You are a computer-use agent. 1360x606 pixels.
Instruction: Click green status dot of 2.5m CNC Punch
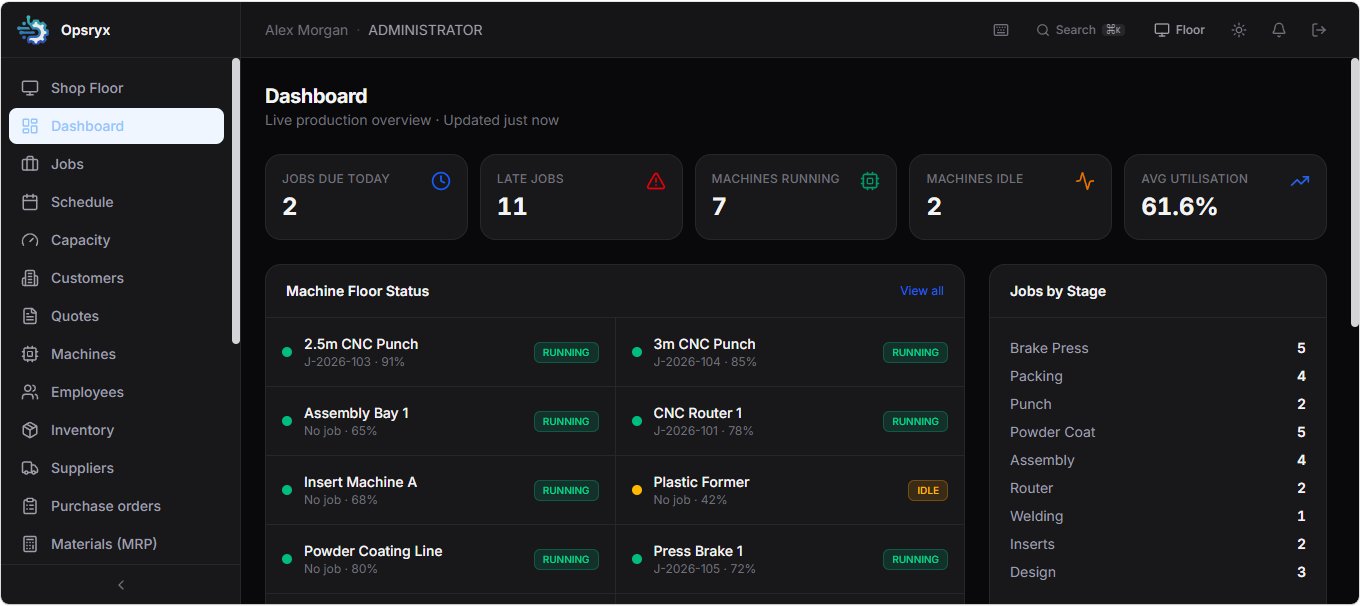click(x=287, y=352)
